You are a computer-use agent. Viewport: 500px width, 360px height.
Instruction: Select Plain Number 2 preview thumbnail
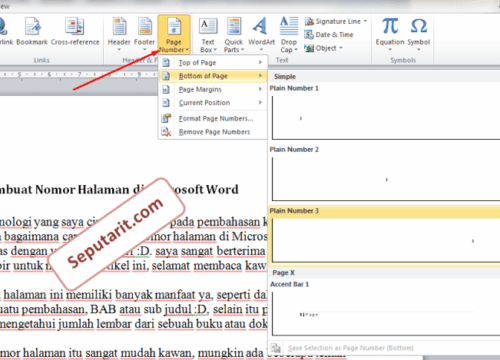(386, 179)
